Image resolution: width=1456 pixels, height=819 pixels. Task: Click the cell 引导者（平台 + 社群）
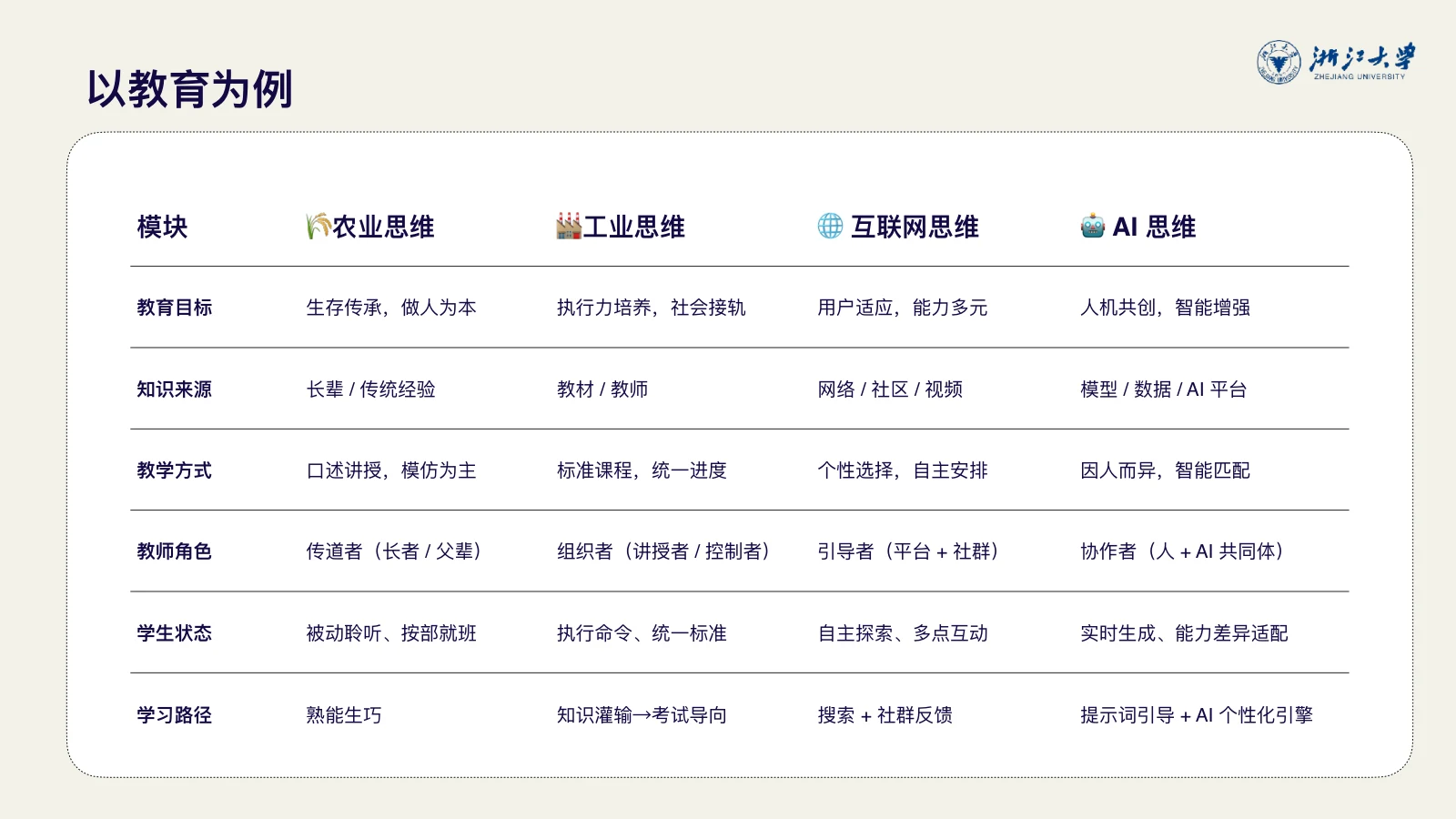(x=909, y=551)
